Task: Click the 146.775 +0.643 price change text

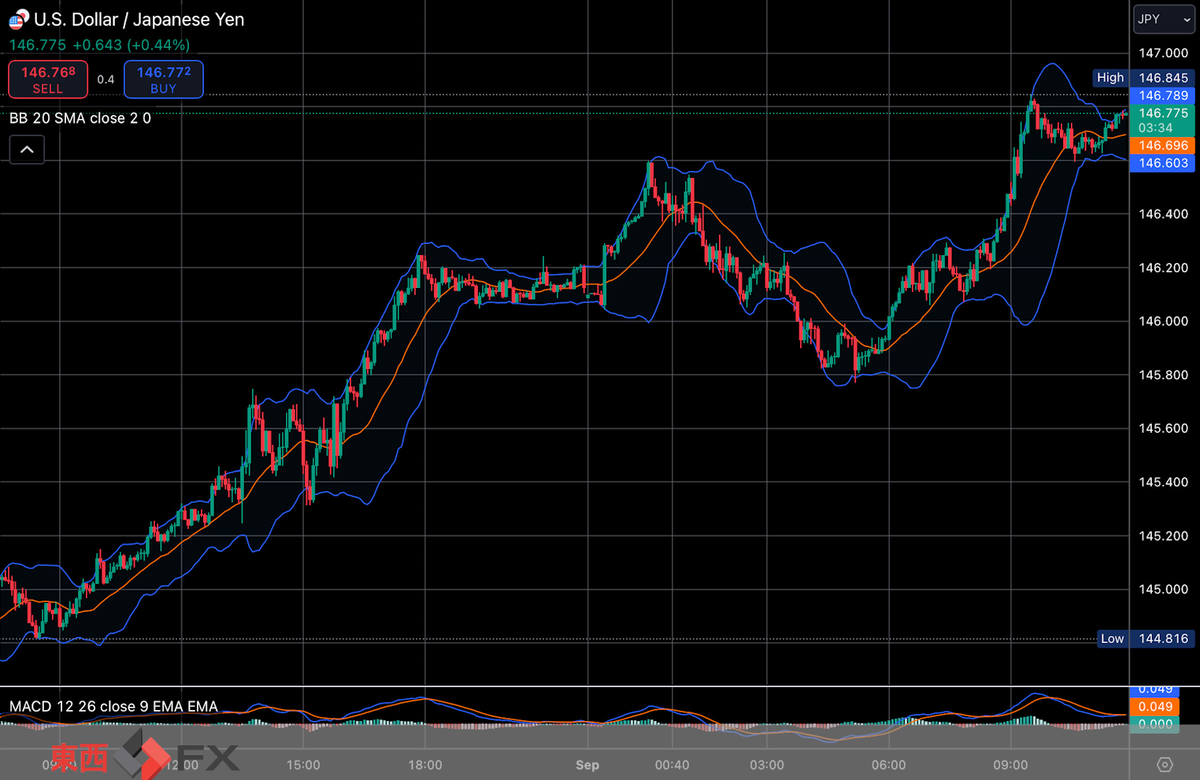Action: click(99, 45)
